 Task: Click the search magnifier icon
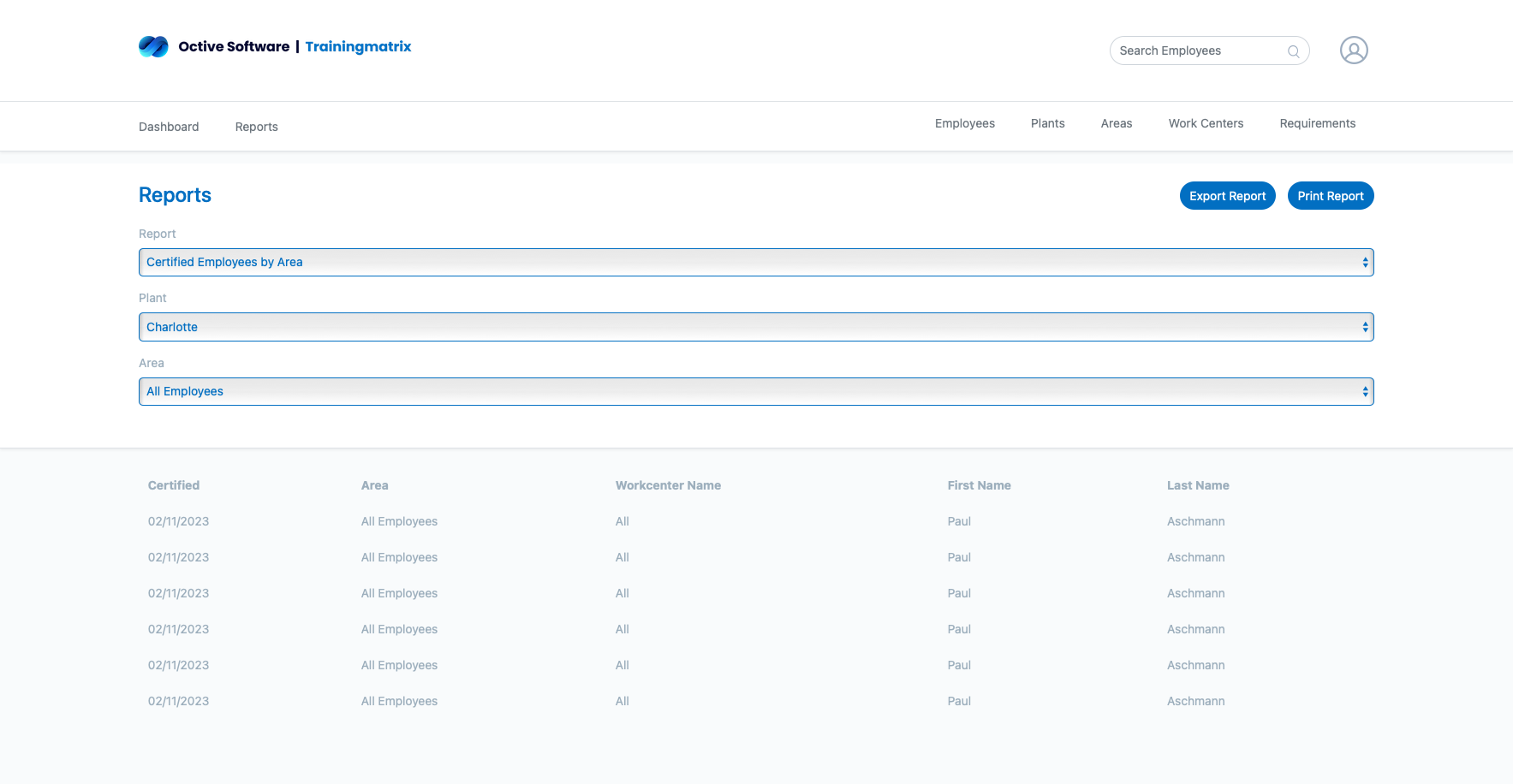tap(1293, 51)
